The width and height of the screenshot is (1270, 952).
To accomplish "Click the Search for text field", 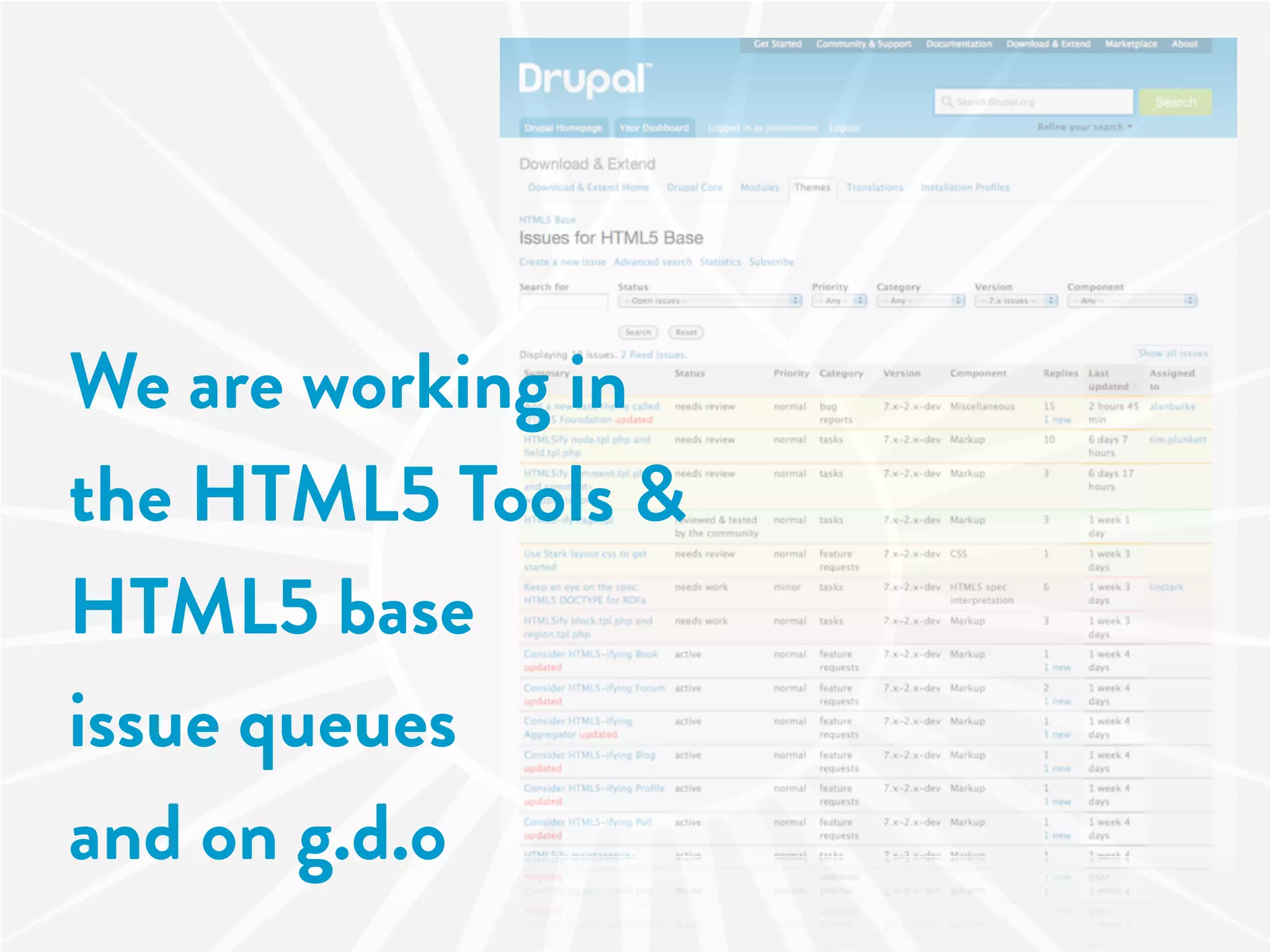I will point(563,301).
